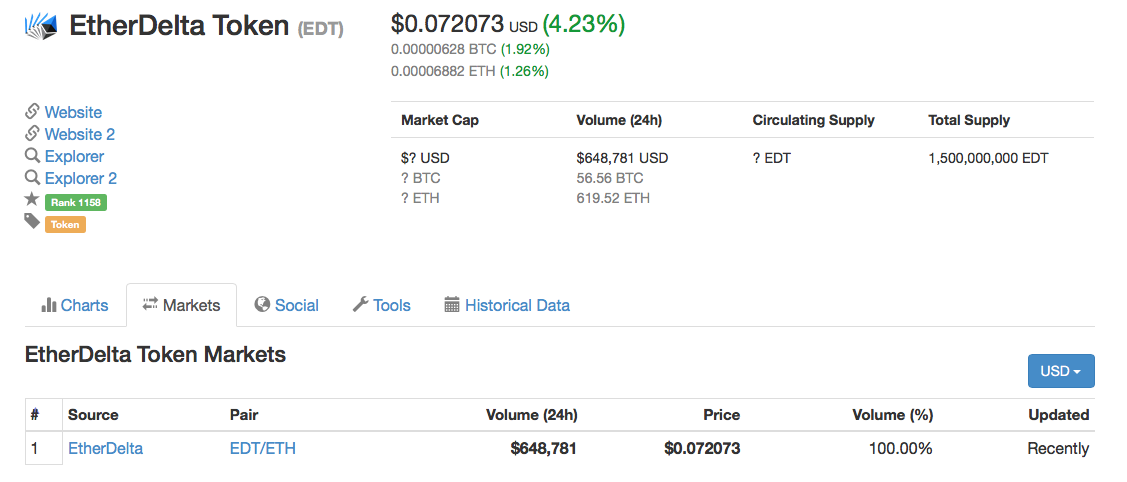Click the green Rank 1158 badge
This screenshot has height=482, width=1127.
76,202
